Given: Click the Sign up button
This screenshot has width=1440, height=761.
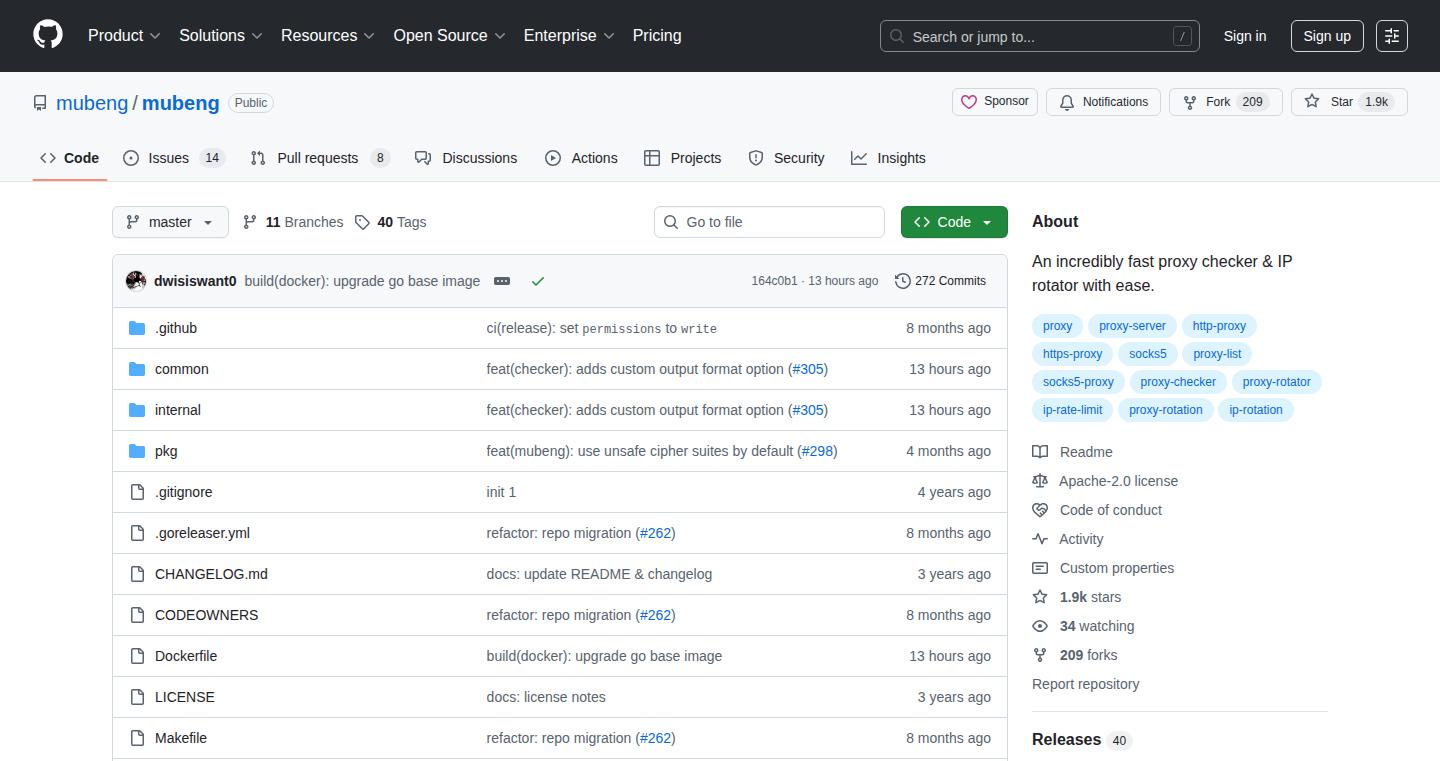Looking at the screenshot, I should [1327, 36].
